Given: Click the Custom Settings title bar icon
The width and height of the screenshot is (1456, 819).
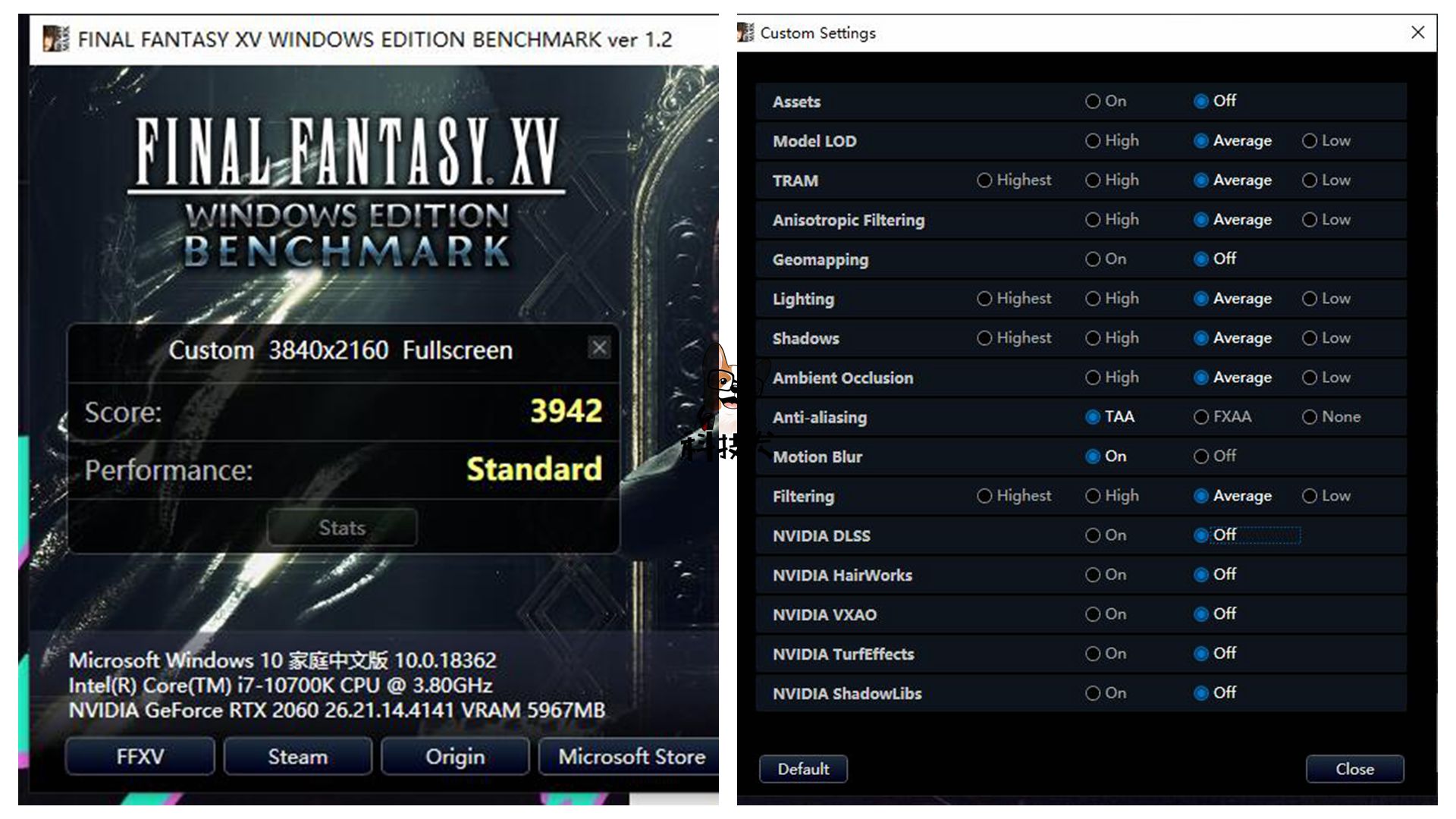Looking at the screenshot, I should (x=746, y=33).
